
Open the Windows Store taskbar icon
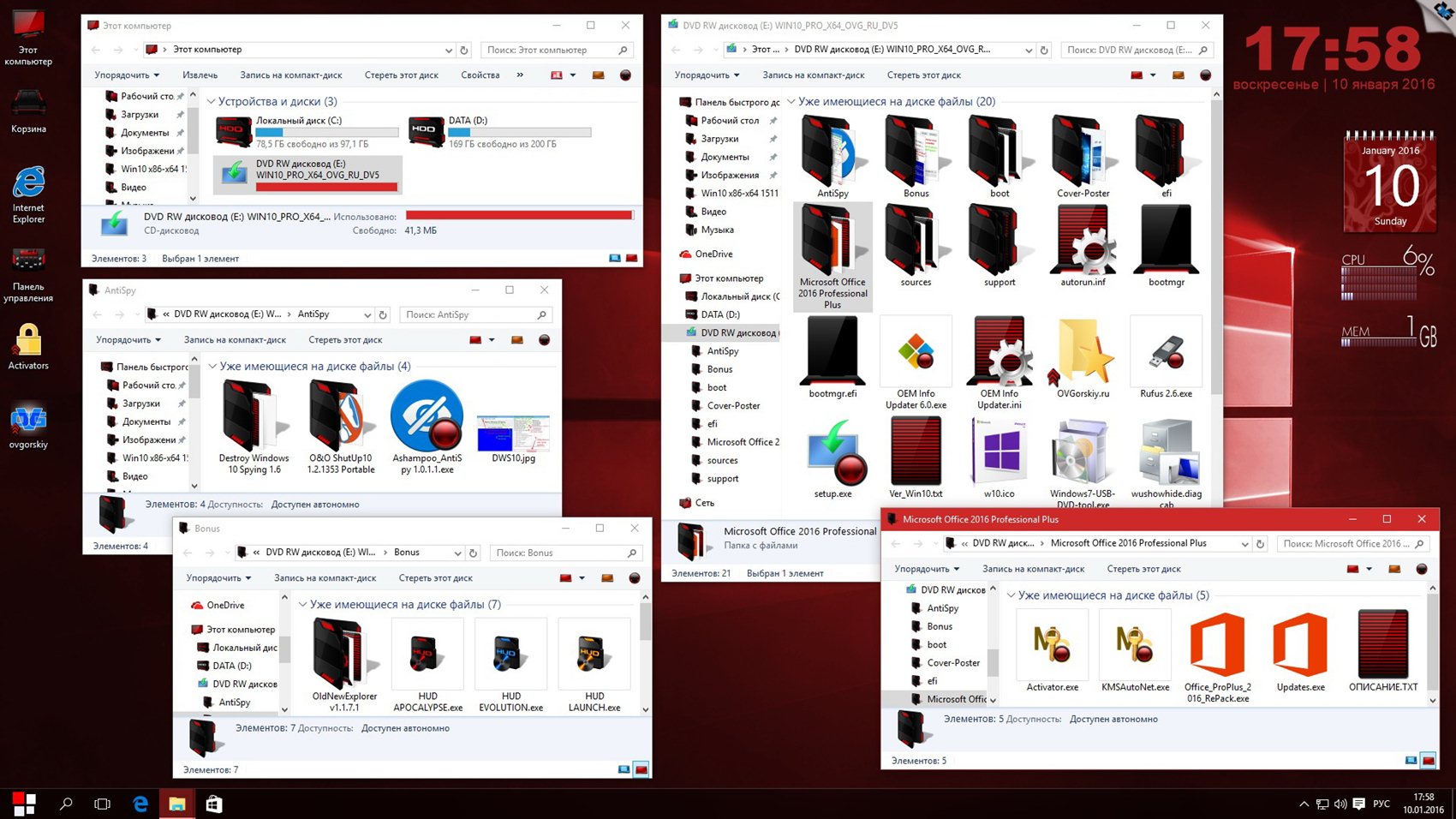[x=214, y=804]
